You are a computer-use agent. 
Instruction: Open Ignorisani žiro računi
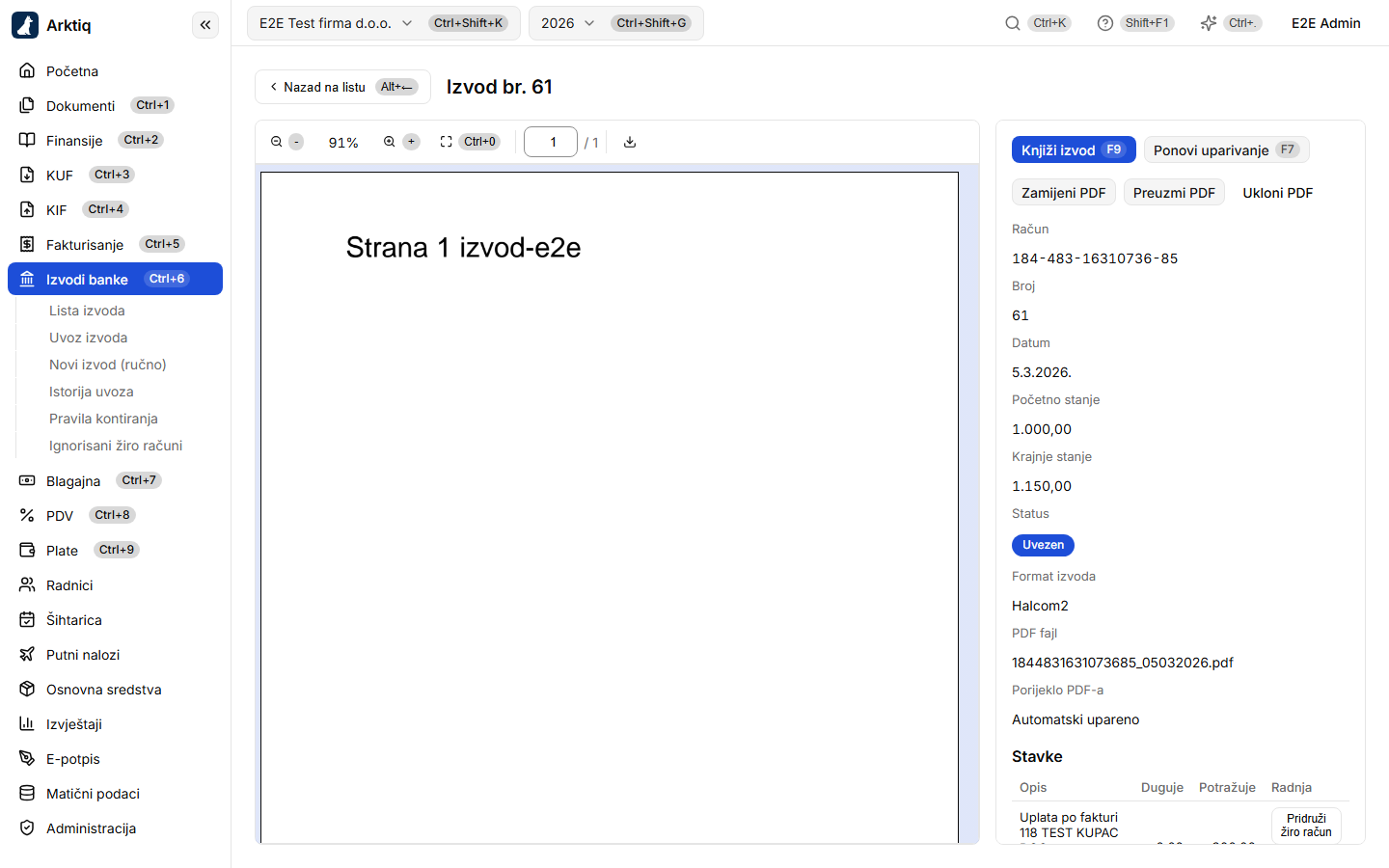pos(116,446)
